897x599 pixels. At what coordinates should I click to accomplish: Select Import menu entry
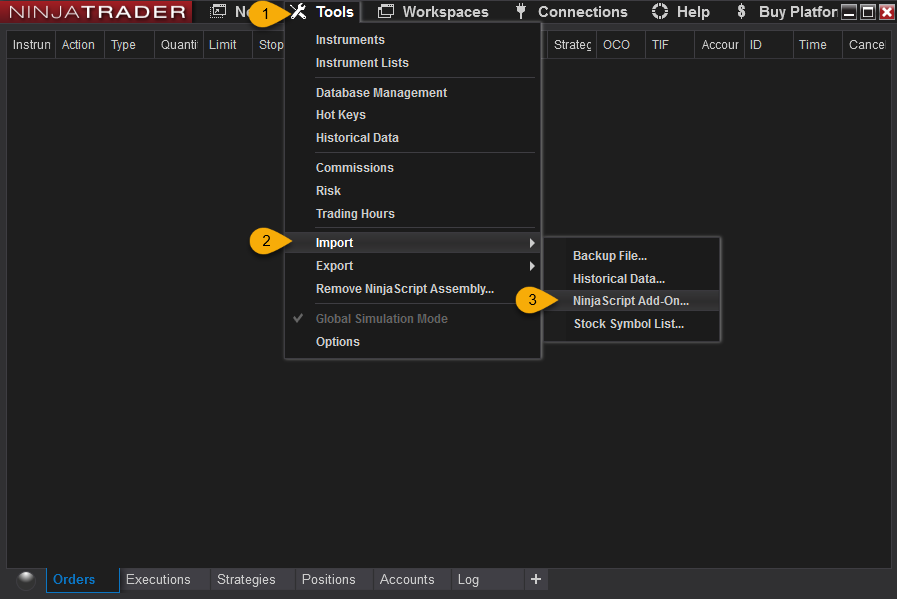pyautogui.click(x=412, y=243)
